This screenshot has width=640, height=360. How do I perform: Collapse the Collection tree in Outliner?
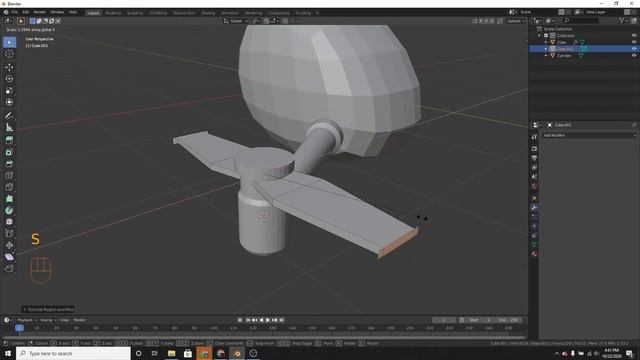[540, 36]
